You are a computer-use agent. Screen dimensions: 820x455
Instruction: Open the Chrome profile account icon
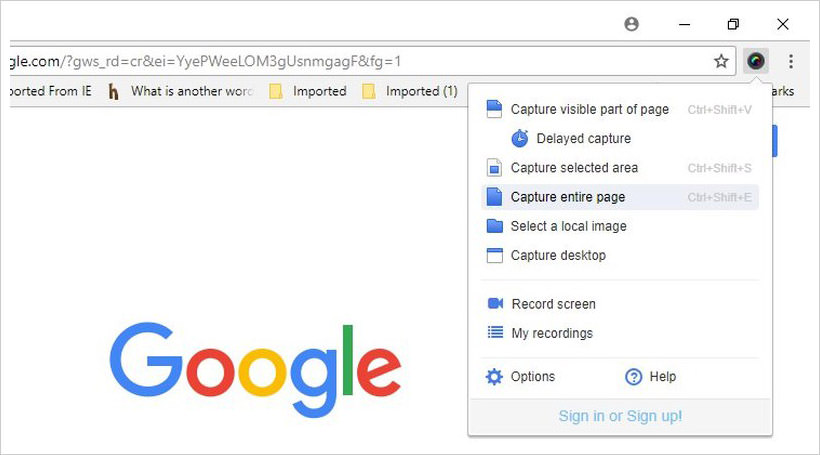pos(632,24)
